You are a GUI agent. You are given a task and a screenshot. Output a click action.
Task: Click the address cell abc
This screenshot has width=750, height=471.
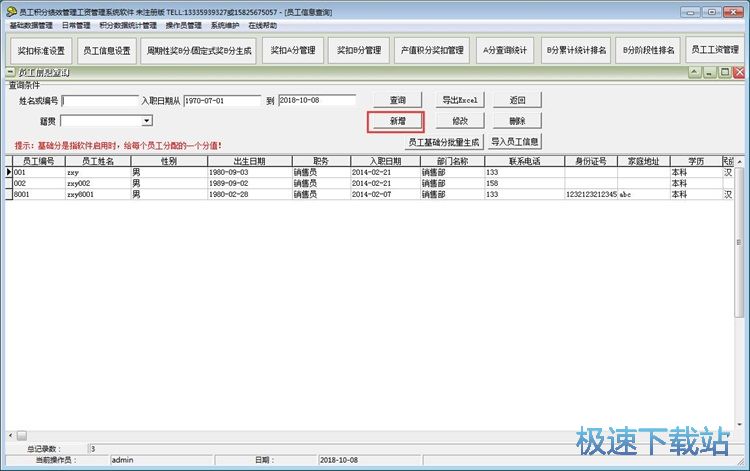click(644, 194)
